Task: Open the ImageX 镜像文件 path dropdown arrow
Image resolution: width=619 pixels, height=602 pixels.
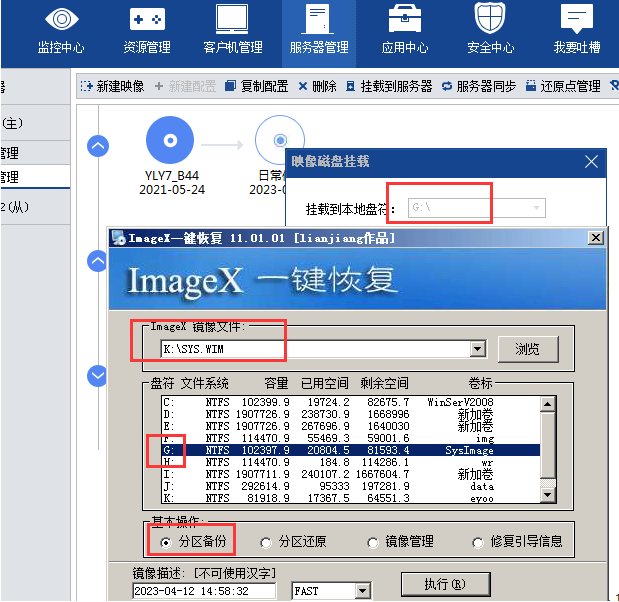Action: (478, 349)
